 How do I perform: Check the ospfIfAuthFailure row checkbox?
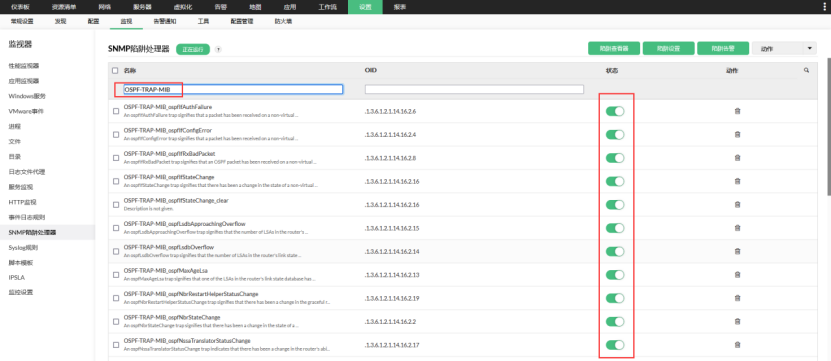click(116, 111)
